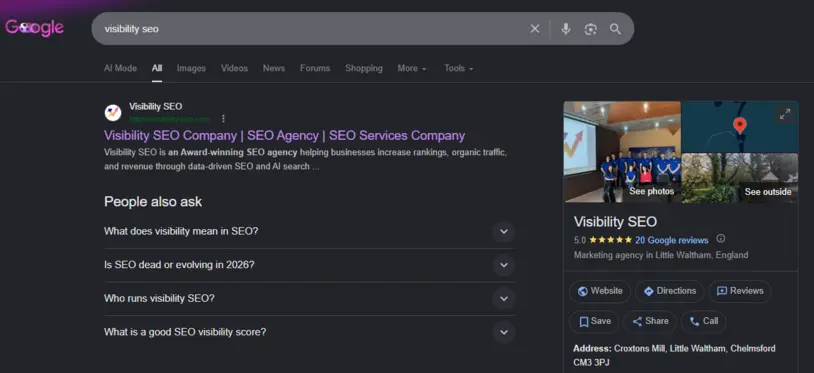This screenshot has height=373, width=814.
Task: Save Visibility SEO with Save button
Action: (x=594, y=322)
